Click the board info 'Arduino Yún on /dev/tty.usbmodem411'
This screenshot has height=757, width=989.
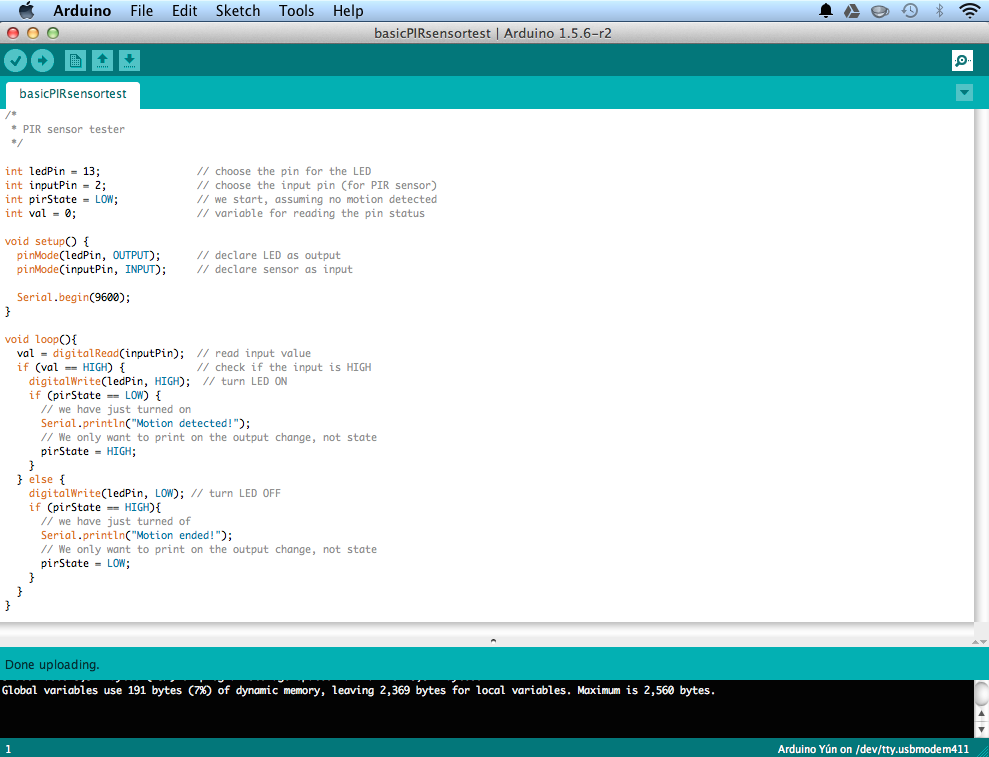click(873, 749)
